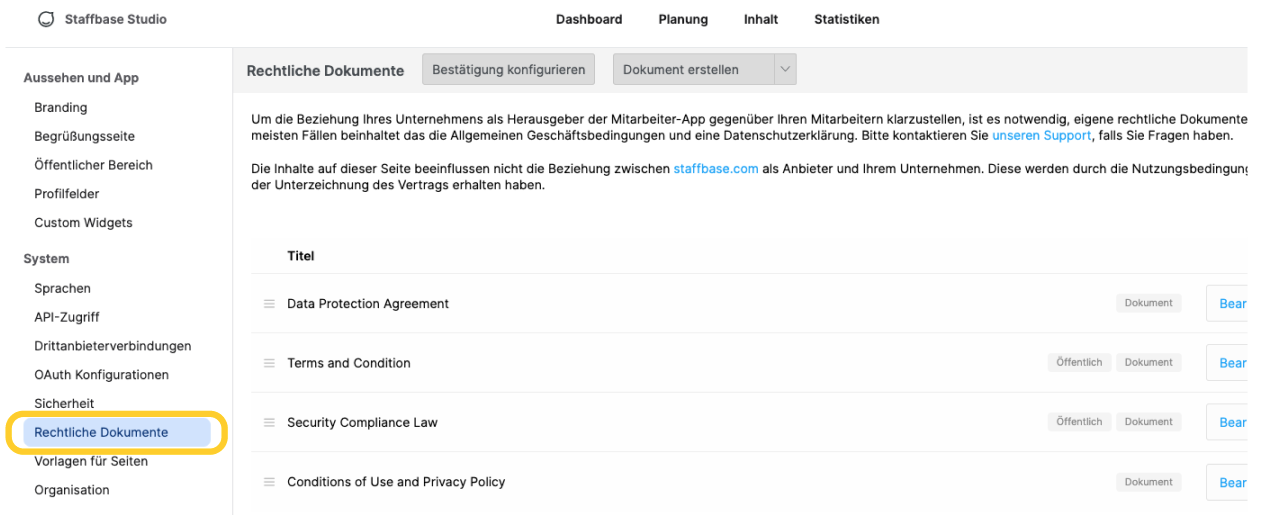Click the Aussehen und App section heading
Viewport: 1261px width, 515px height.
pos(81,78)
